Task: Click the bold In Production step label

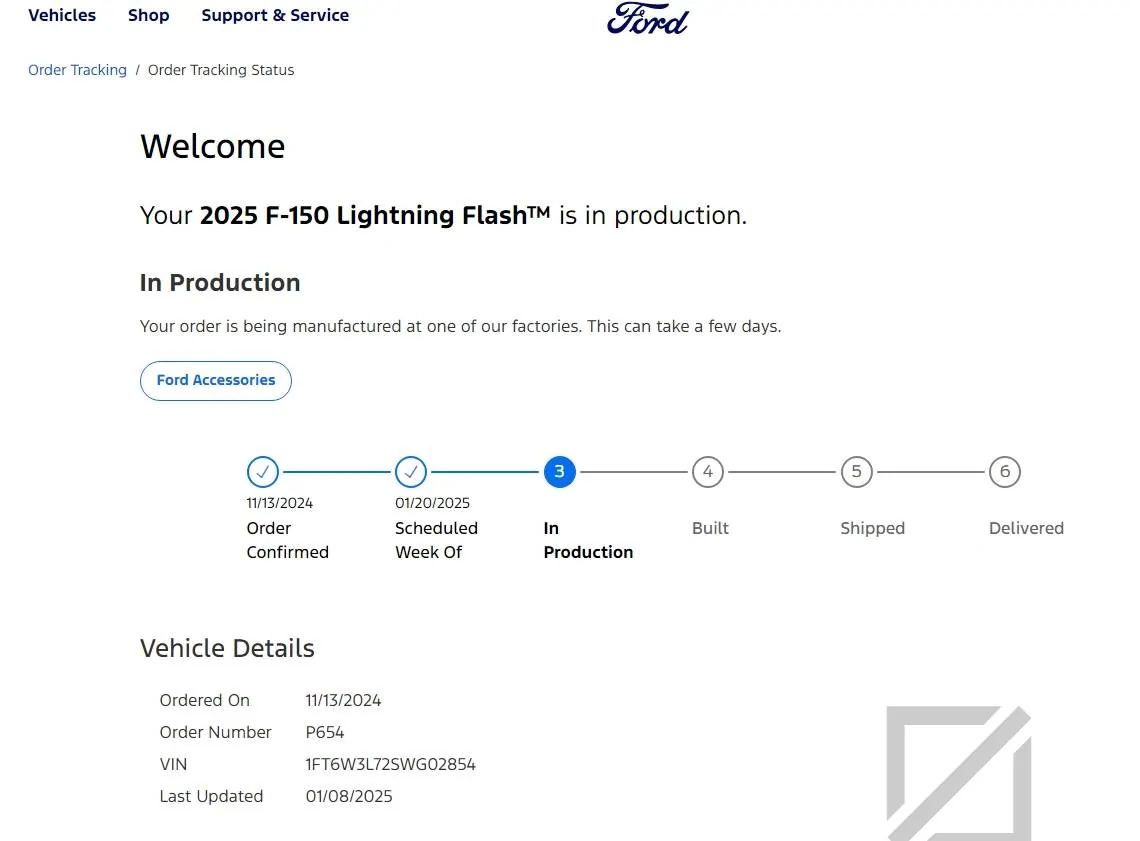Action: [x=588, y=540]
